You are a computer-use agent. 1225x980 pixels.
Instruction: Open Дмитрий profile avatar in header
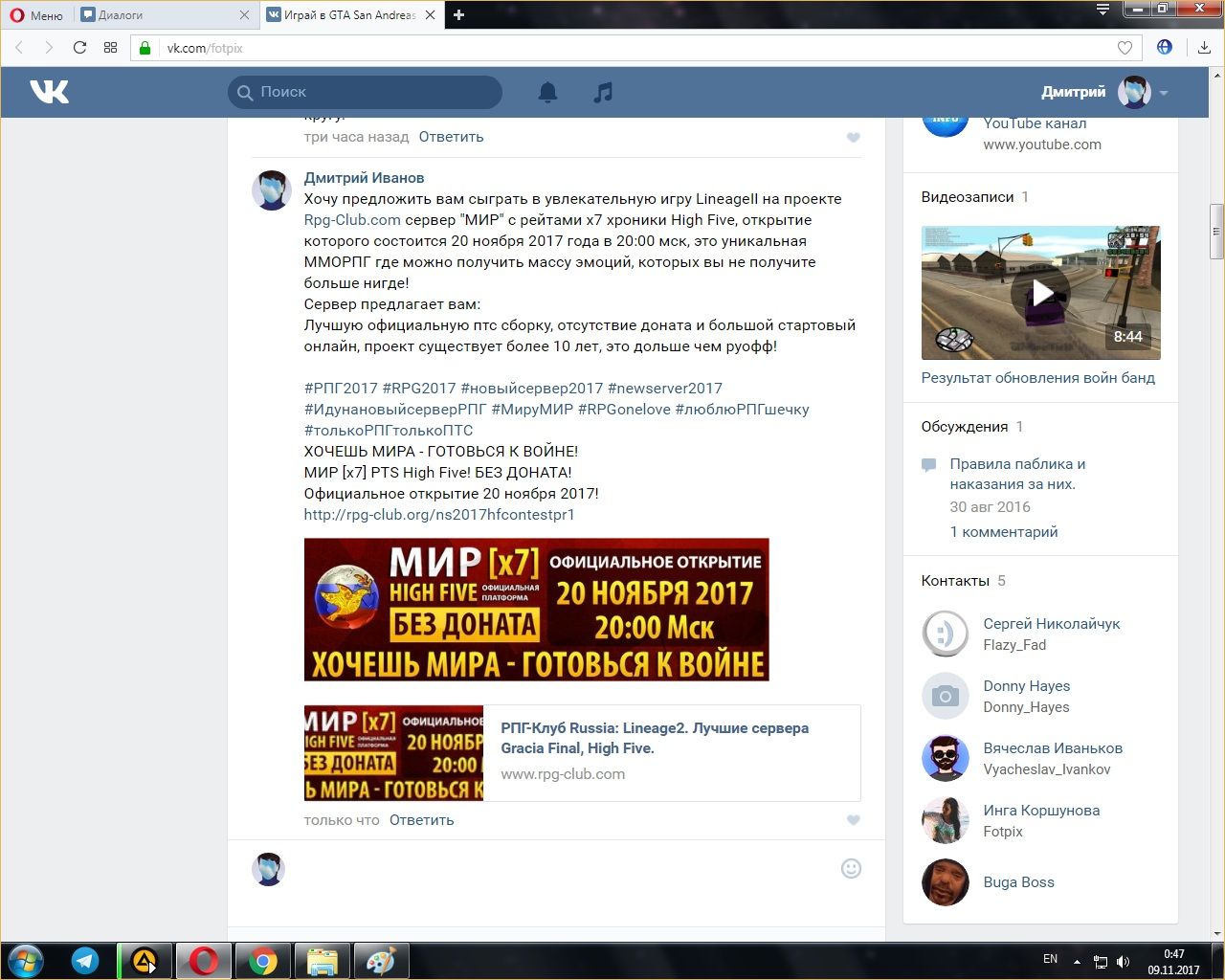tap(1134, 92)
